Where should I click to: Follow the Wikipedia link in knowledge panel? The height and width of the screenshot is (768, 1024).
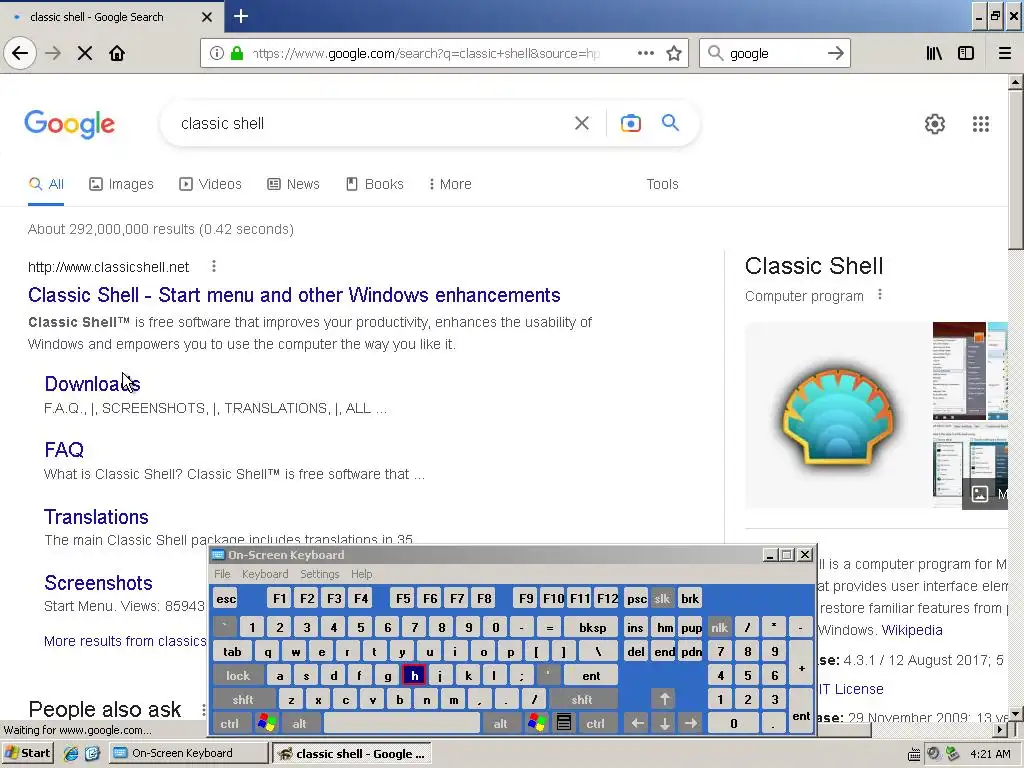pyautogui.click(x=912, y=630)
